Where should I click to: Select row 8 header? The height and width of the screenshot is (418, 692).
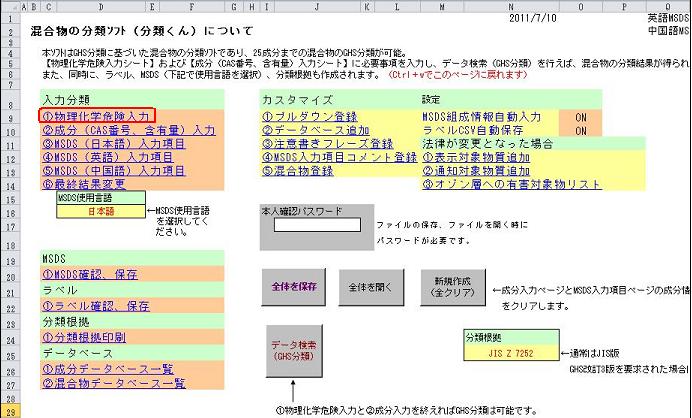point(10,102)
